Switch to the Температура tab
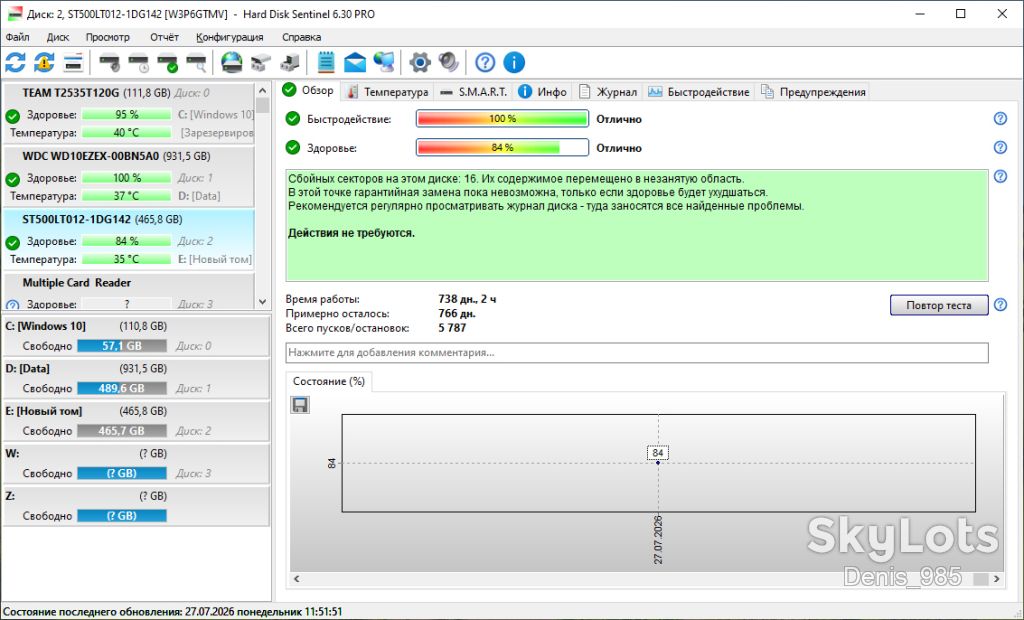 point(387,92)
